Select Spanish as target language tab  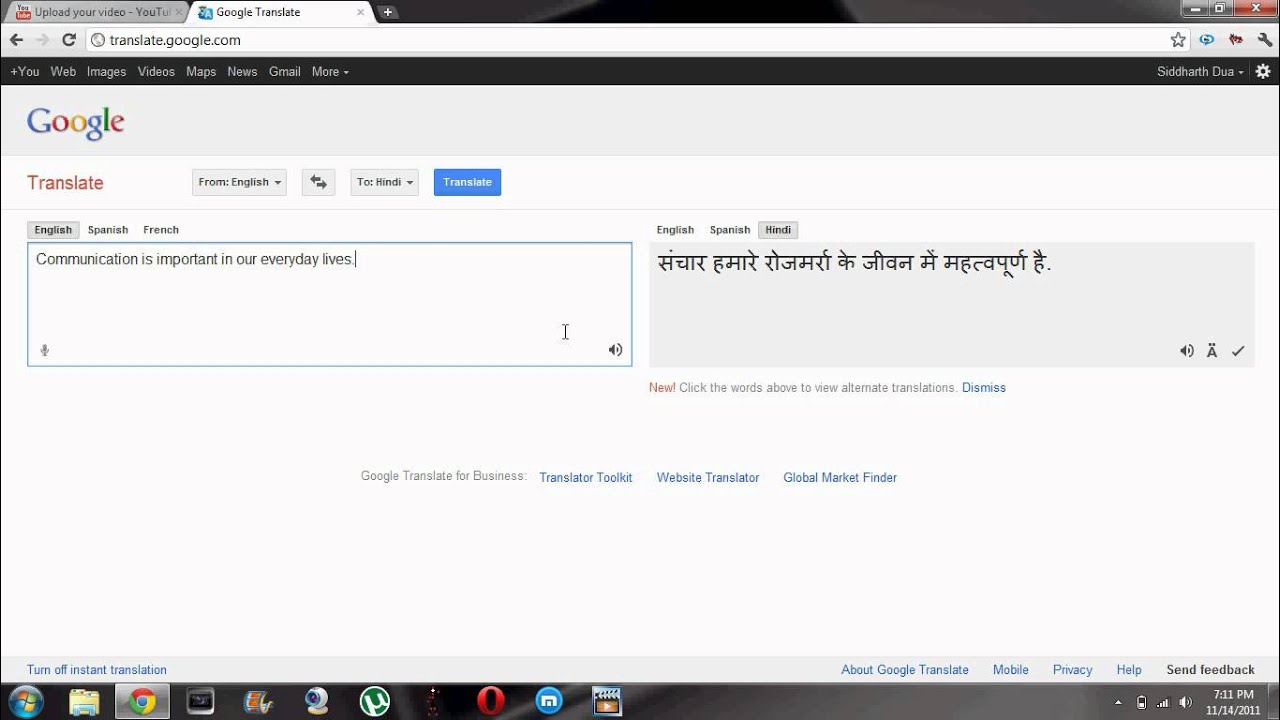tap(730, 230)
